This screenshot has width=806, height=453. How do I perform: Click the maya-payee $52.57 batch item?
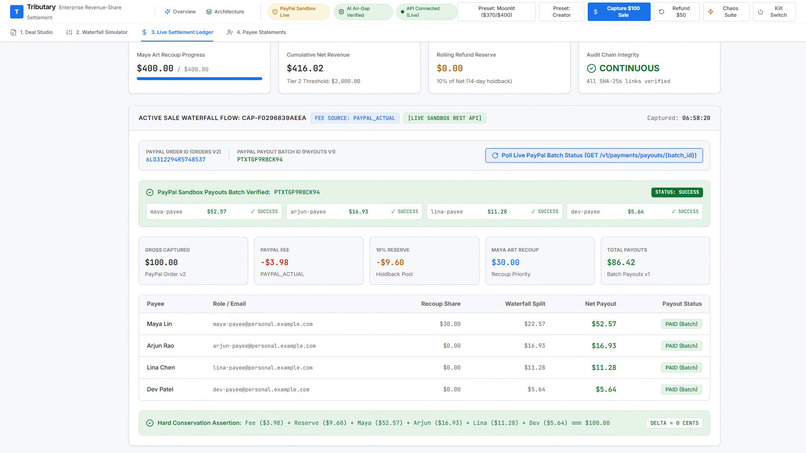click(x=214, y=211)
